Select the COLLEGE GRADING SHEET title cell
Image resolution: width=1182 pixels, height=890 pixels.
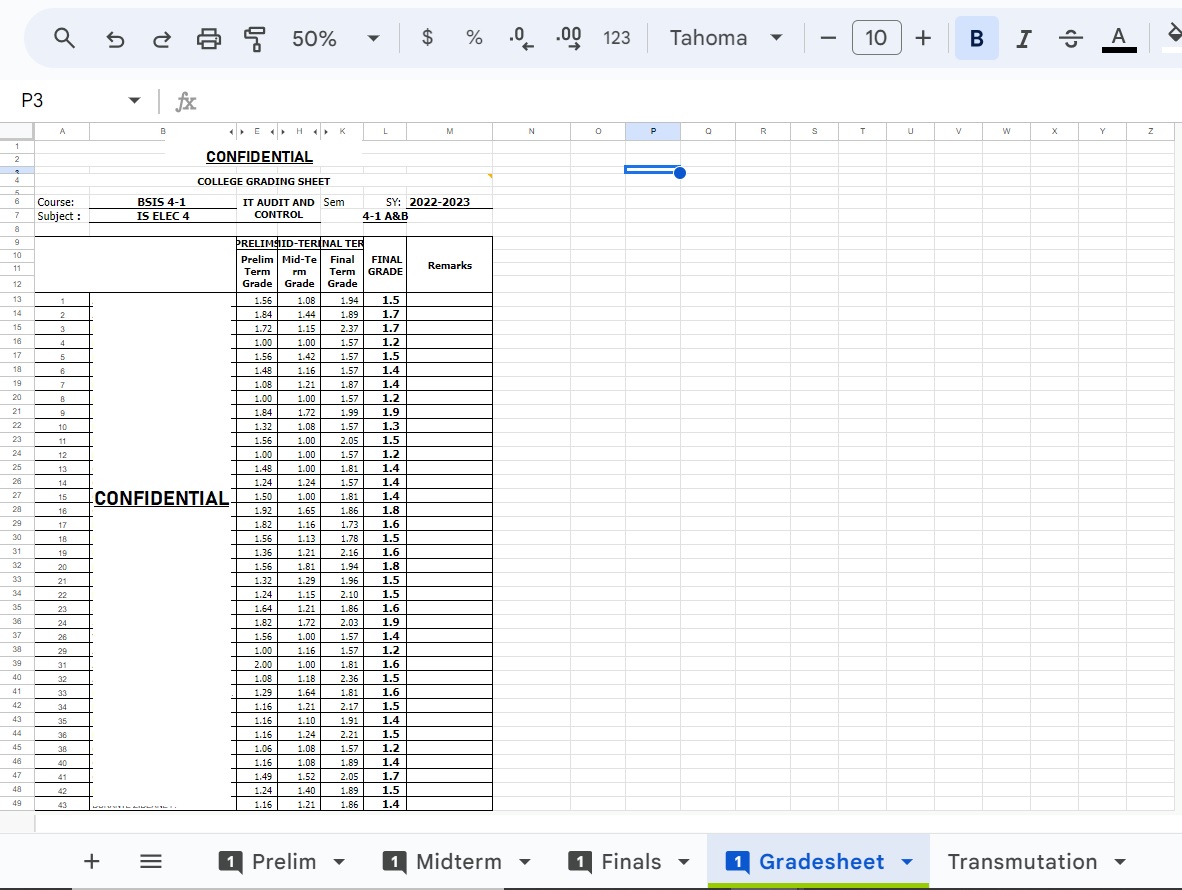click(263, 181)
